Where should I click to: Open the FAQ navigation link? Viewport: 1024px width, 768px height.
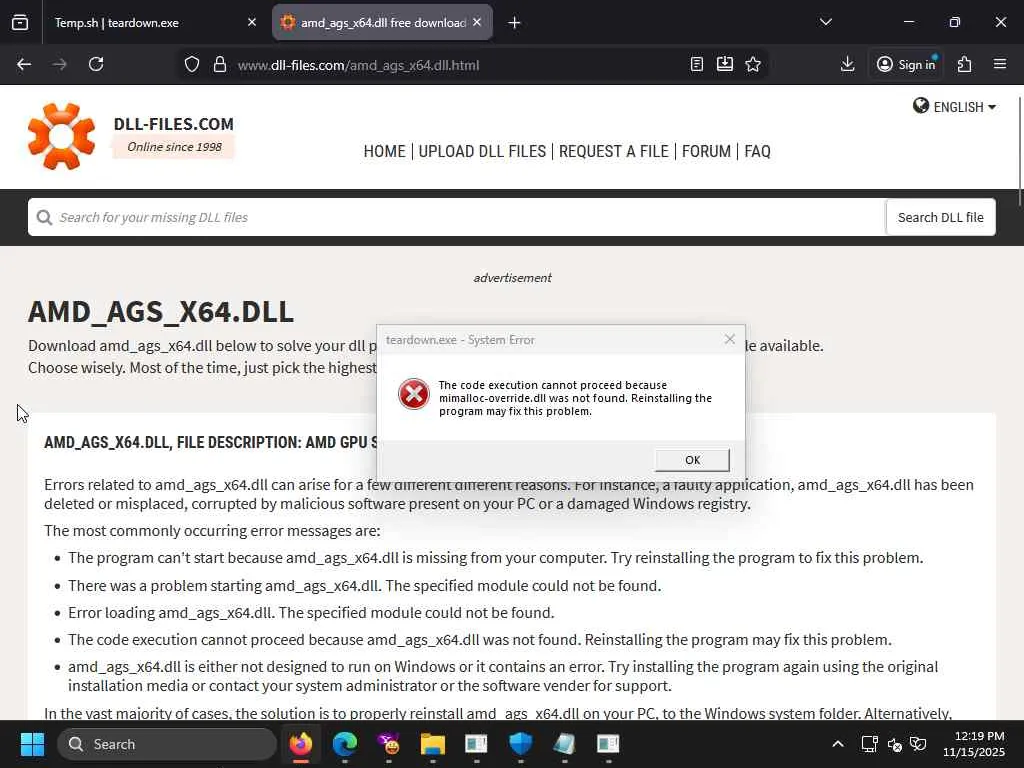click(758, 152)
